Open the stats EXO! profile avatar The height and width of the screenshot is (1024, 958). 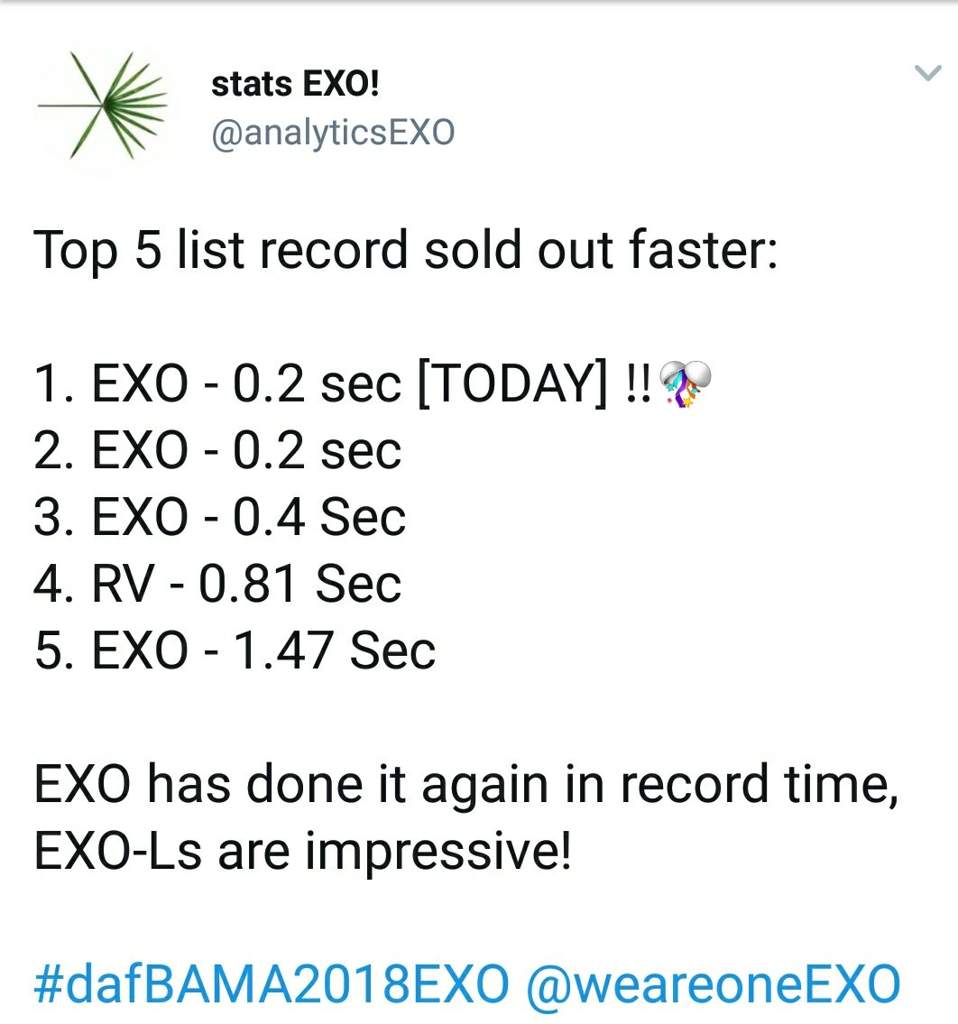click(x=103, y=105)
